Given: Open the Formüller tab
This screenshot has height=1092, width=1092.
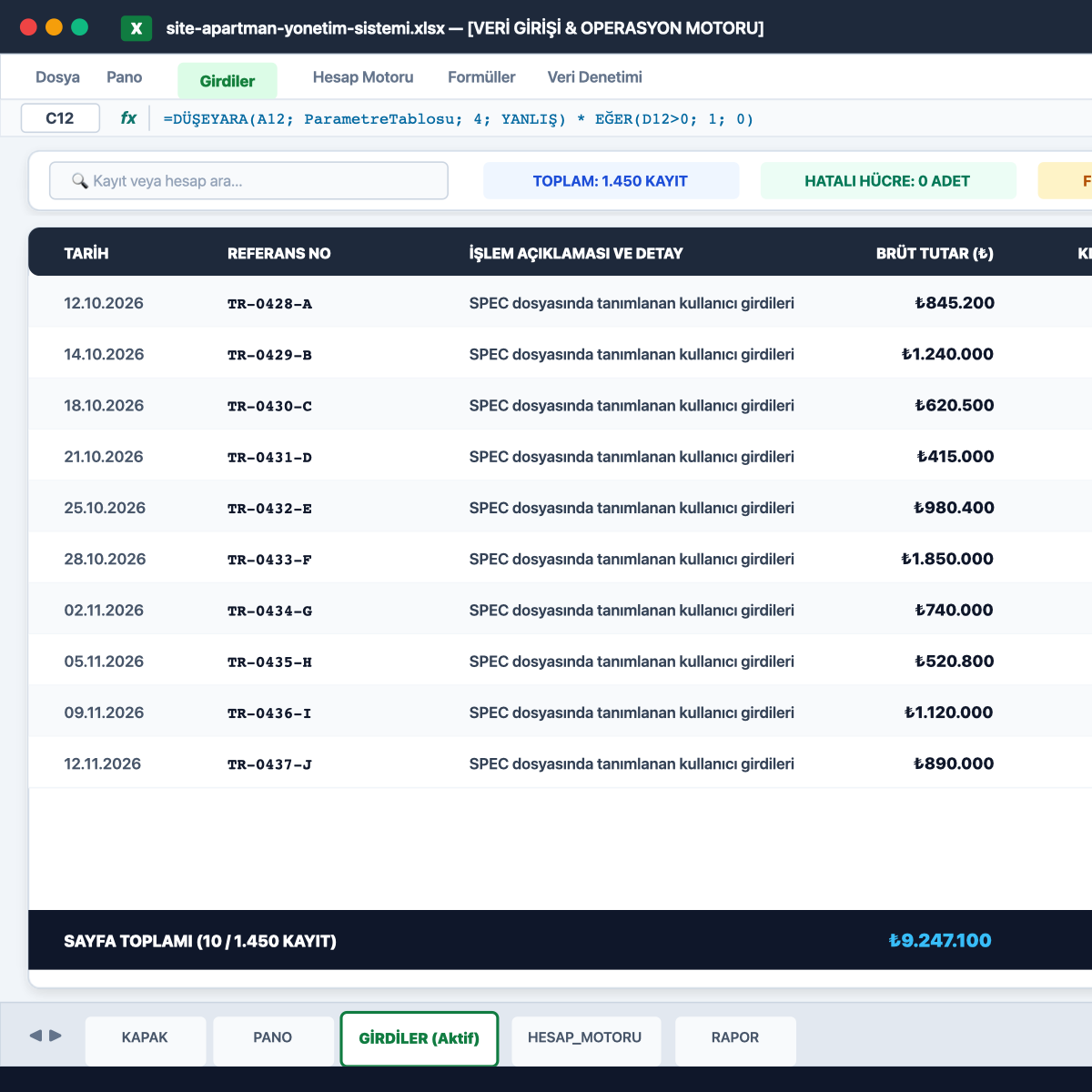Looking at the screenshot, I should pyautogui.click(x=481, y=77).
